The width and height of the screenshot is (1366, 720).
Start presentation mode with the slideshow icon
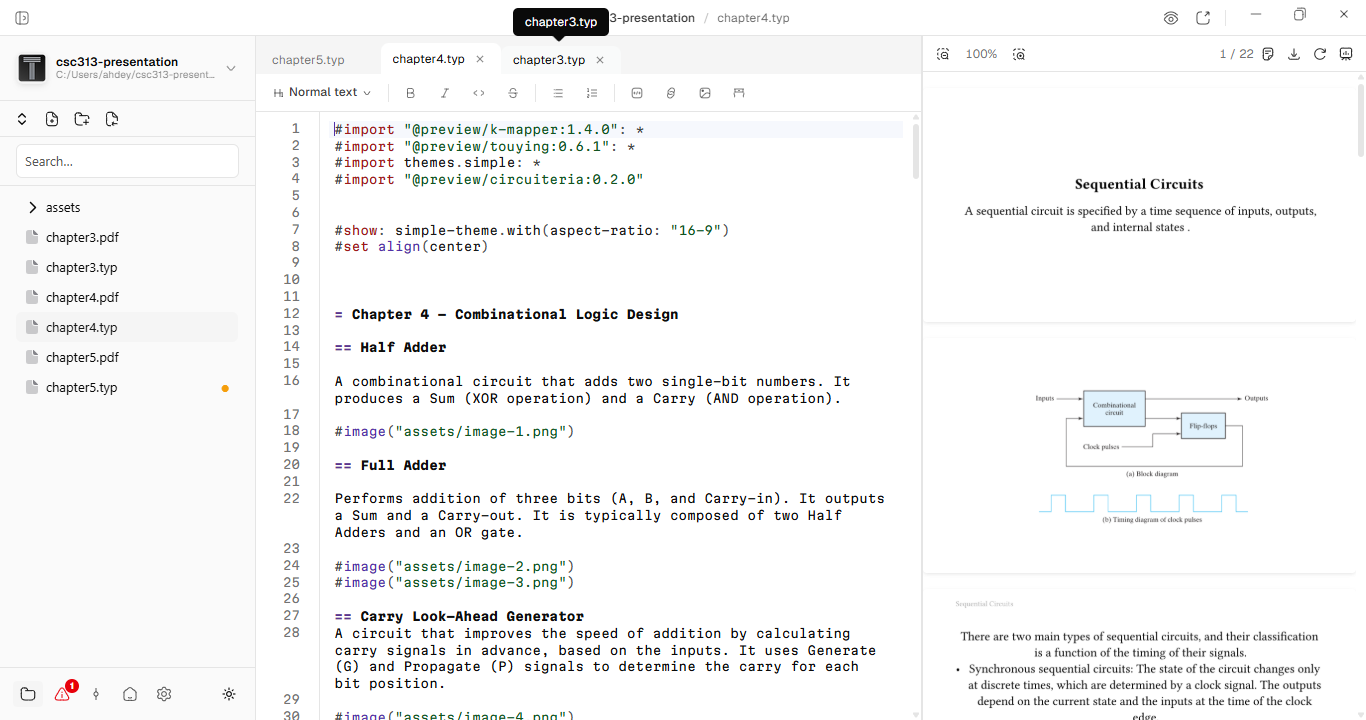tap(1346, 54)
